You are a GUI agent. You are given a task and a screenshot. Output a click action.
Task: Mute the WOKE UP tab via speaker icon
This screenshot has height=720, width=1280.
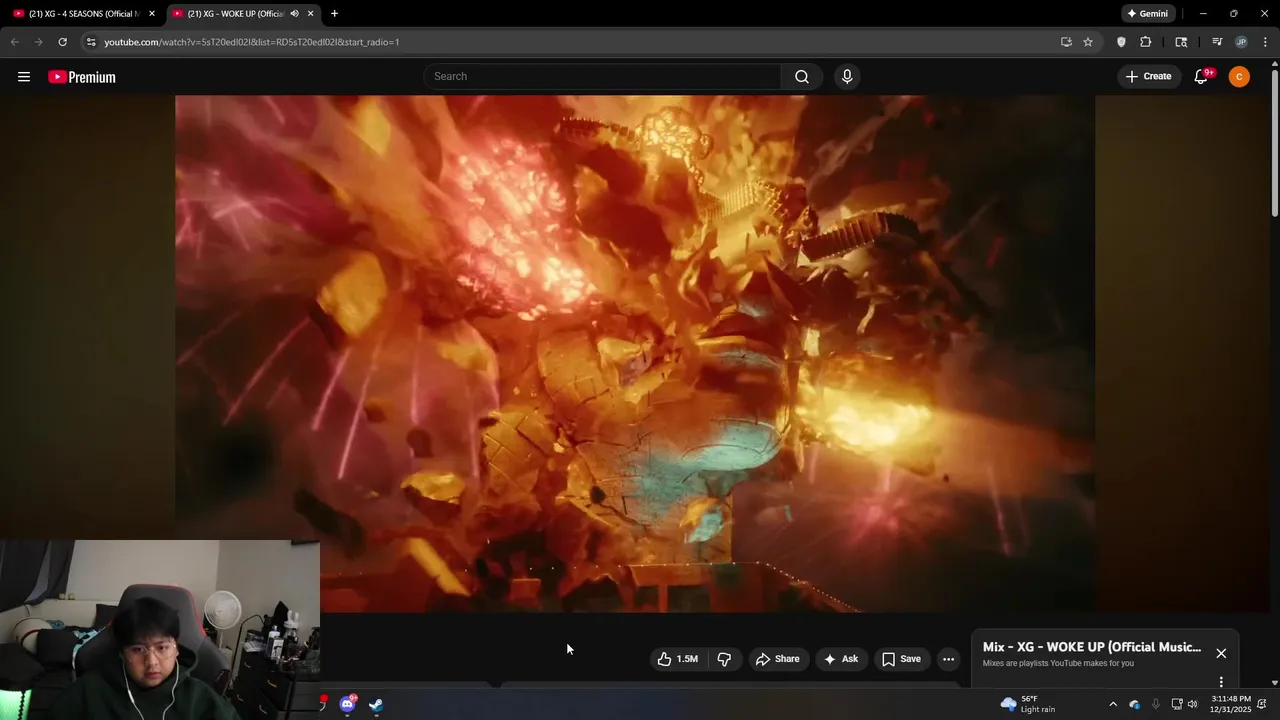pos(294,14)
